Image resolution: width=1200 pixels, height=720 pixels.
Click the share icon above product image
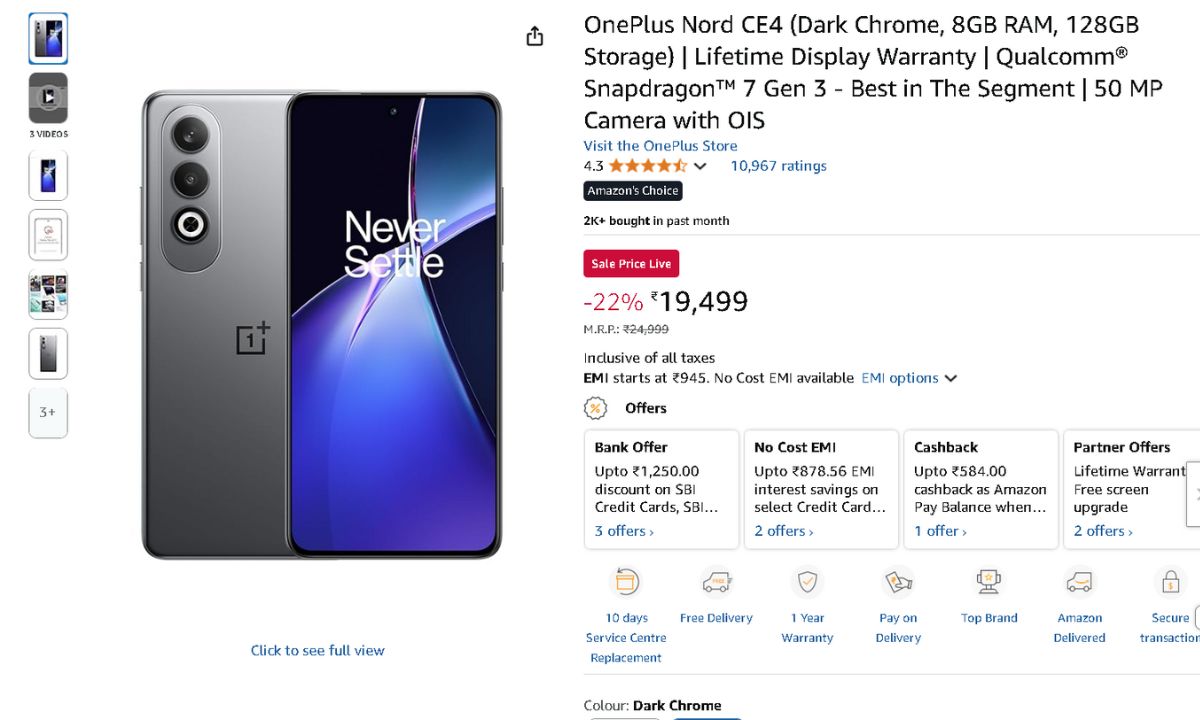click(x=535, y=36)
